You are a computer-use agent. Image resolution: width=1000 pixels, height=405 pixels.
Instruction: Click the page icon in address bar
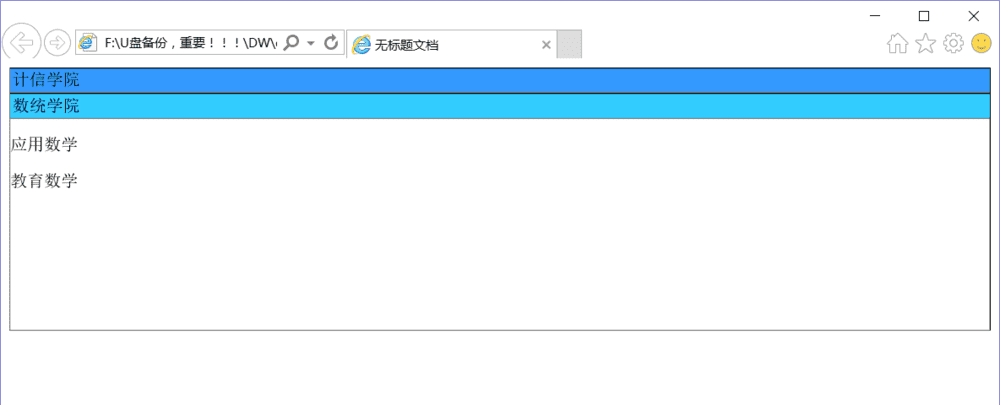tap(87, 43)
